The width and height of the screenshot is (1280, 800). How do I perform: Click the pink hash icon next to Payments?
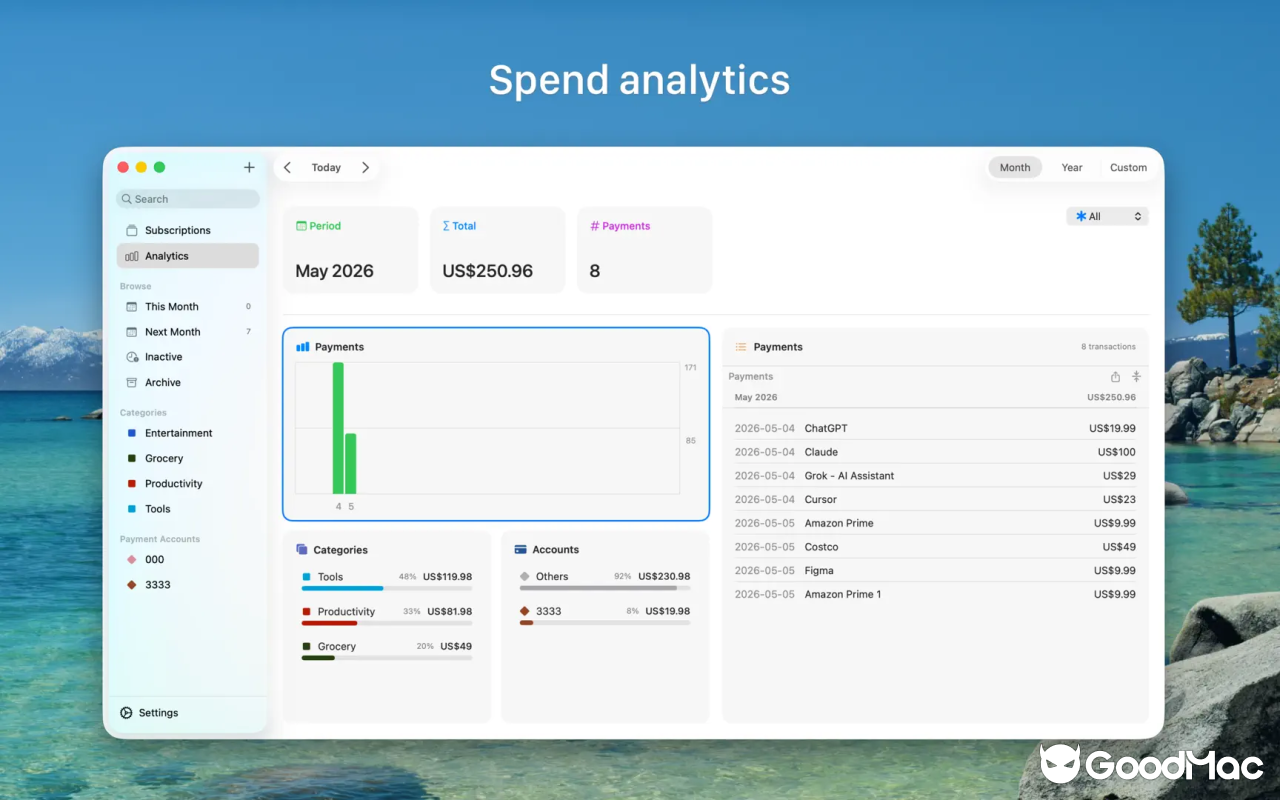click(x=594, y=226)
